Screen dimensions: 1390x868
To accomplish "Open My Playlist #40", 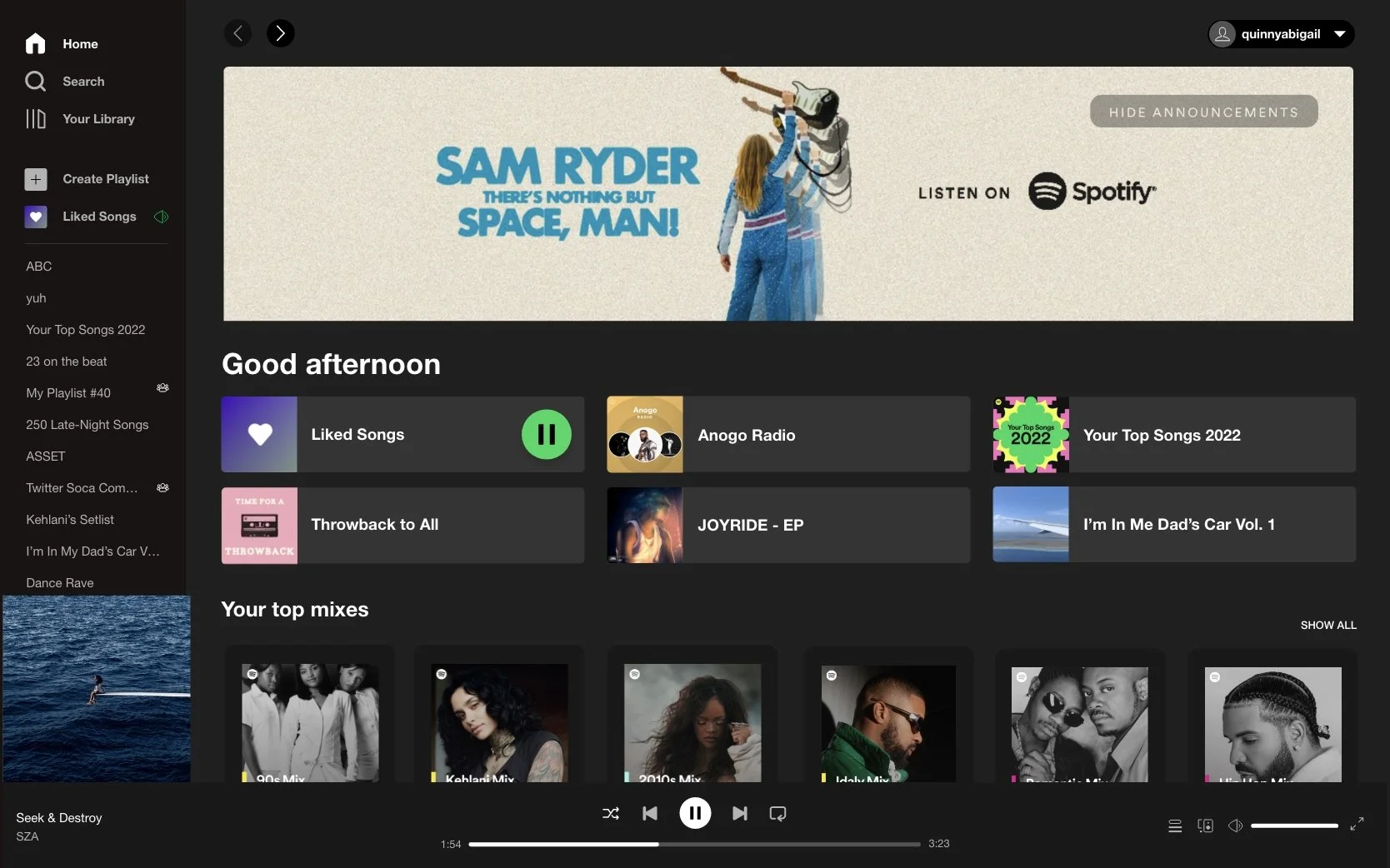I will [x=67, y=393].
